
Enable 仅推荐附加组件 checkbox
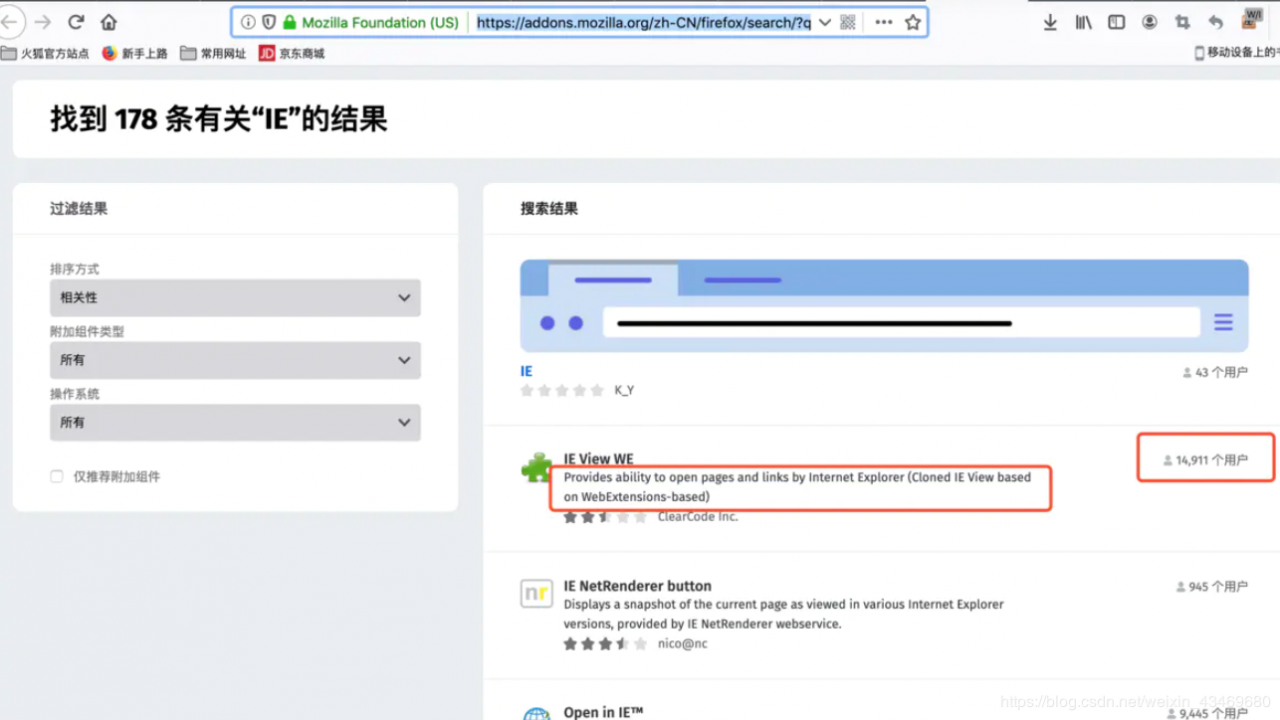pyautogui.click(x=57, y=477)
